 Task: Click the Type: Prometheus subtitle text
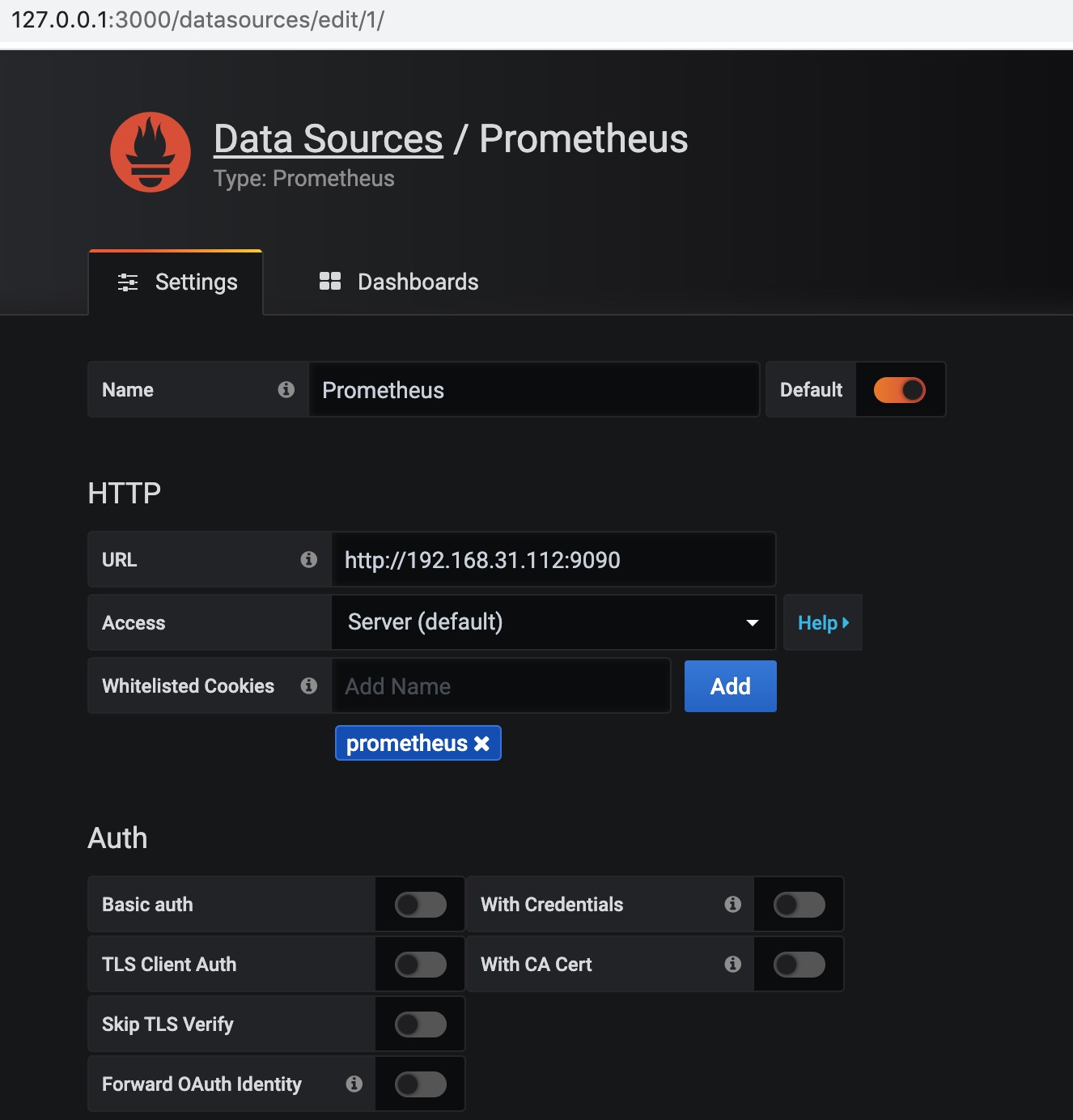[x=304, y=179]
